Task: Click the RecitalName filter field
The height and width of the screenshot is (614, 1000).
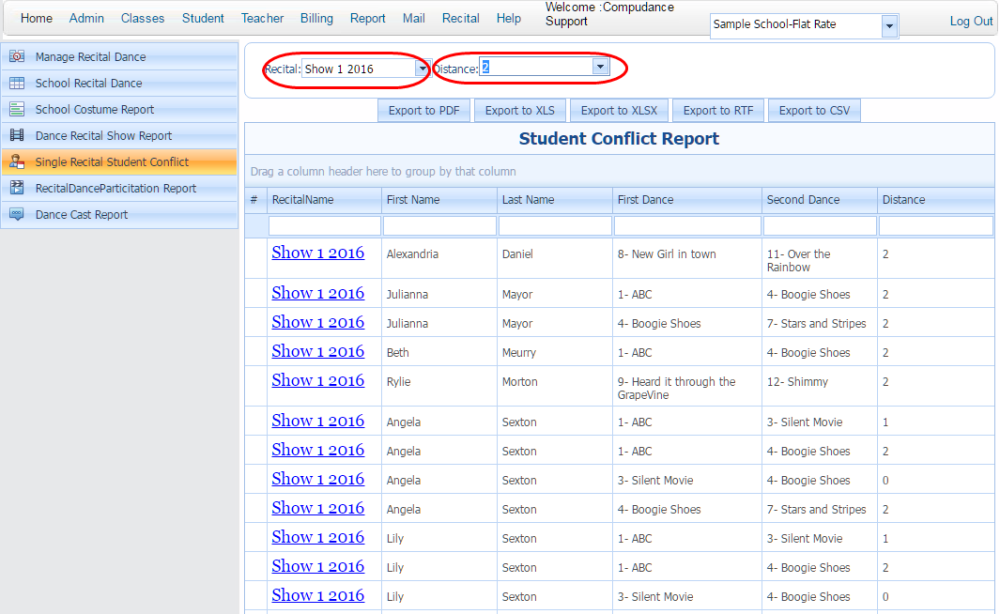Action: pos(325,226)
